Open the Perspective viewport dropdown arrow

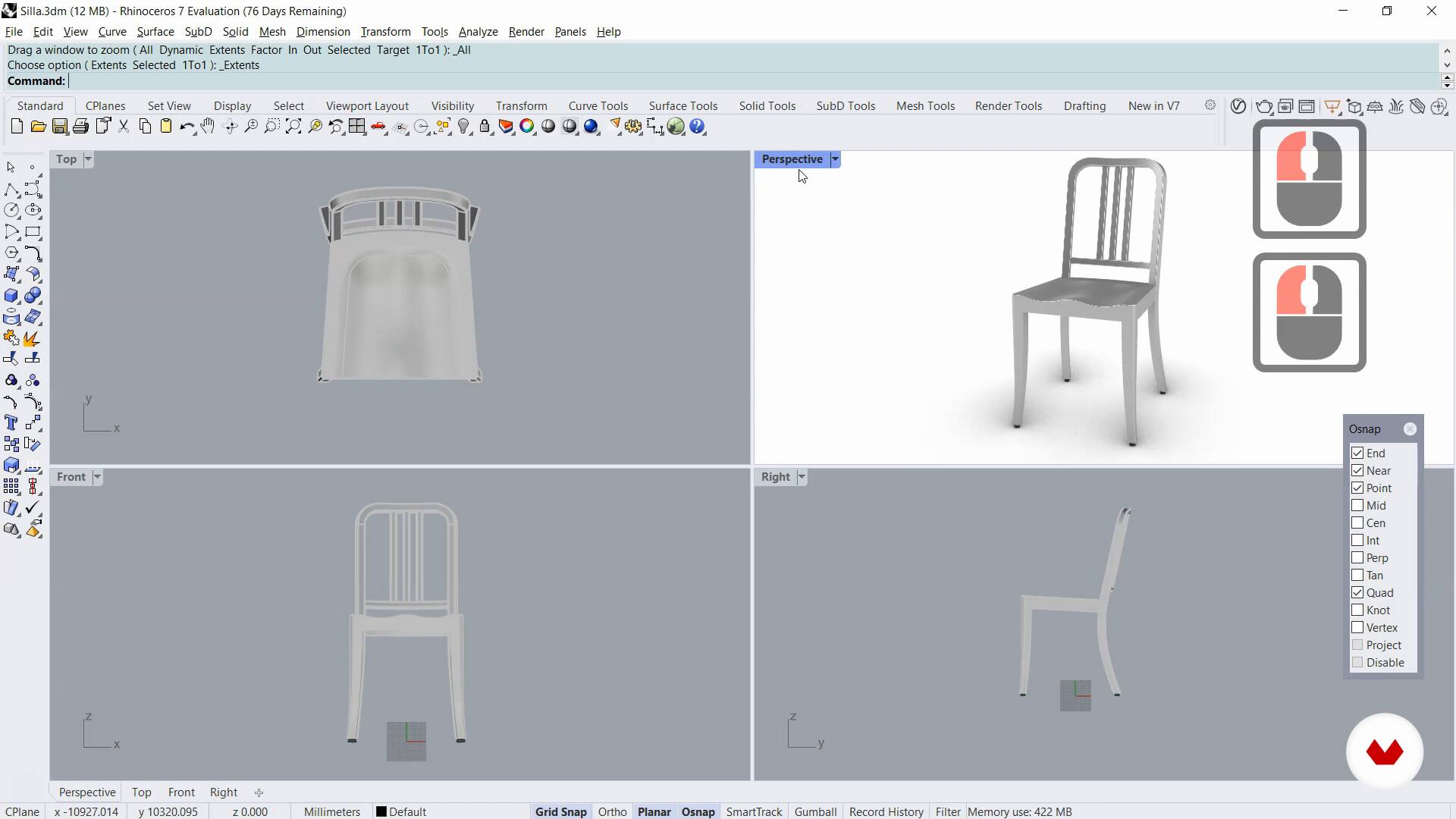pos(835,159)
